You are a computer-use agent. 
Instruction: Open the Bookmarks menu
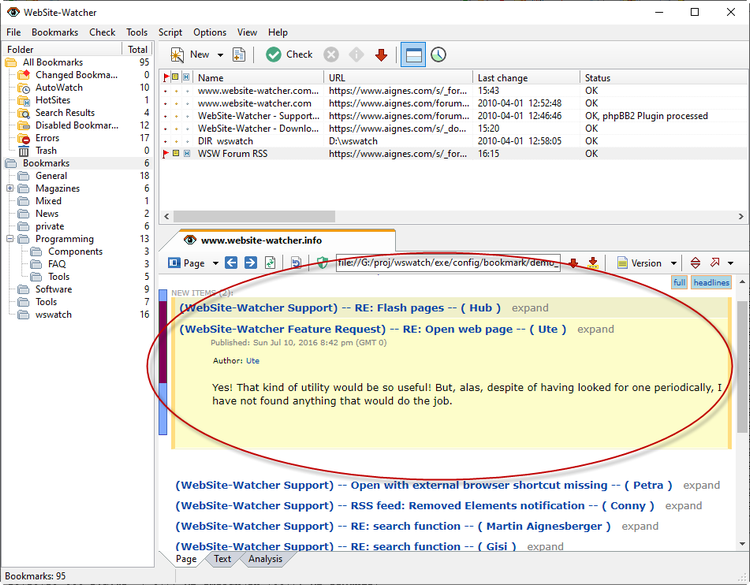coord(54,32)
